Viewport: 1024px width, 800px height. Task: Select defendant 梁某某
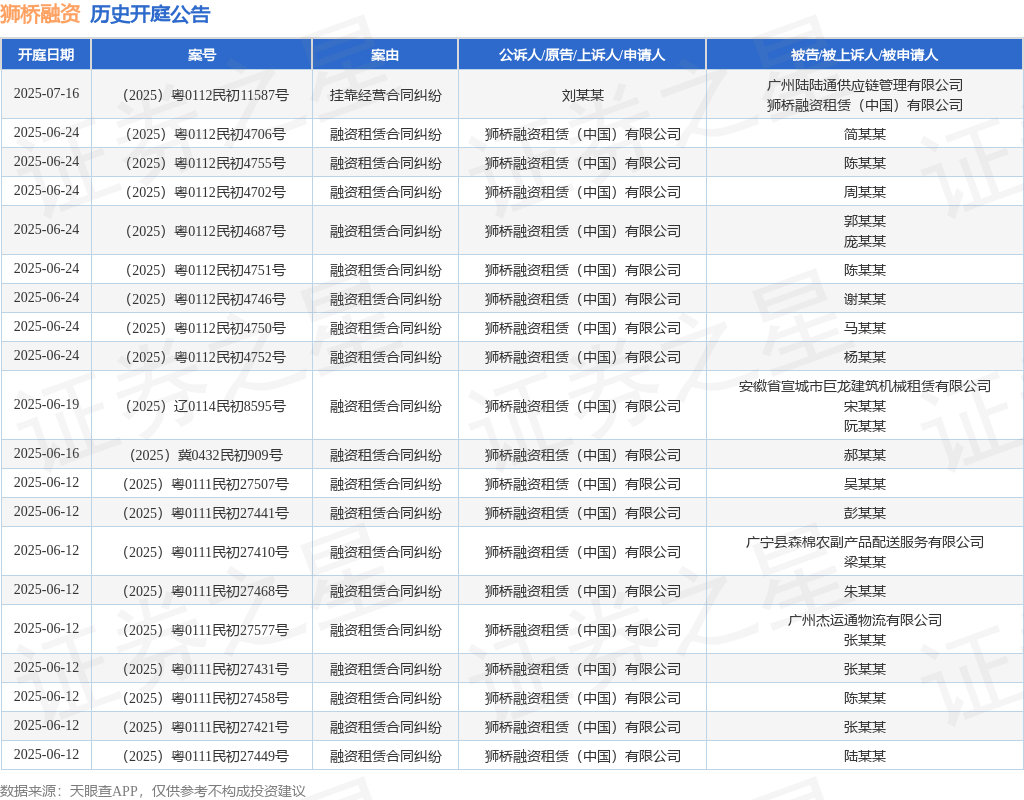[x=865, y=562]
